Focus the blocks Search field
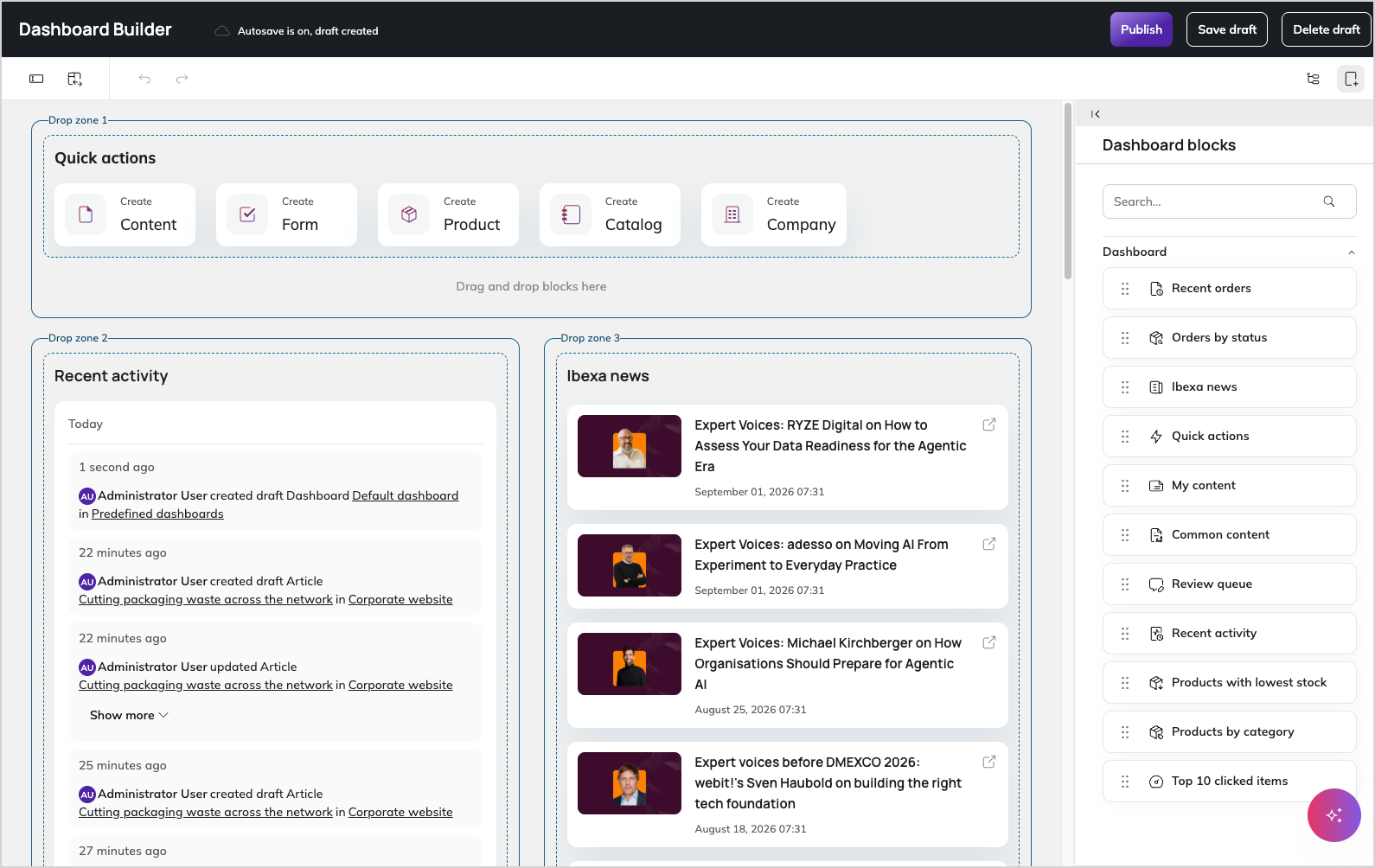The image size is (1375, 868). 1229,201
